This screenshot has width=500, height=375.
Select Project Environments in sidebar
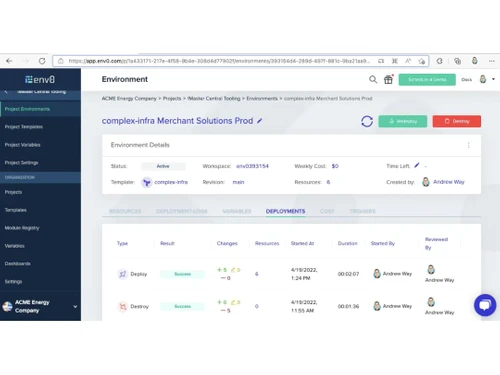click(40, 109)
